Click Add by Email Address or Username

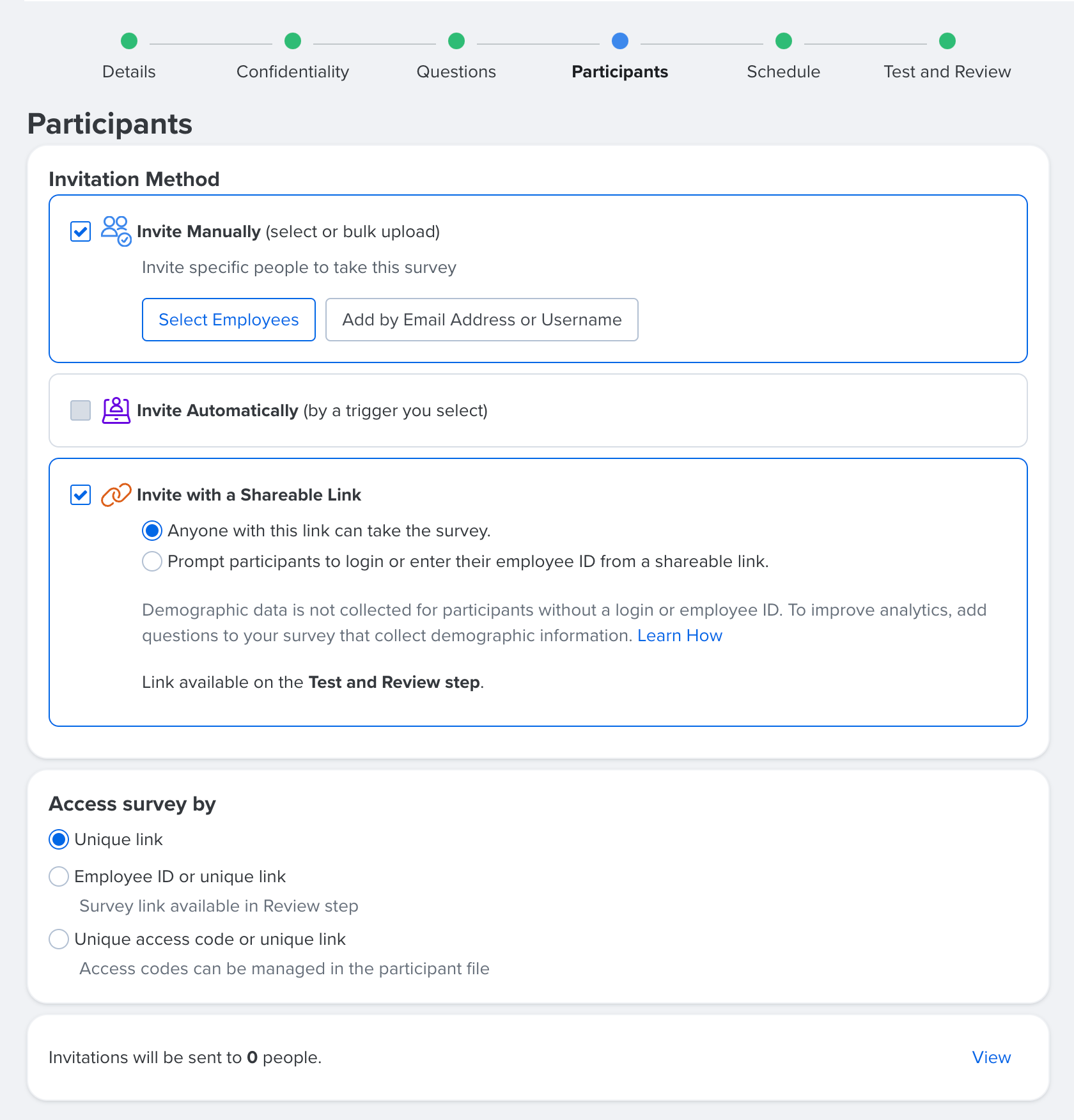(x=482, y=320)
